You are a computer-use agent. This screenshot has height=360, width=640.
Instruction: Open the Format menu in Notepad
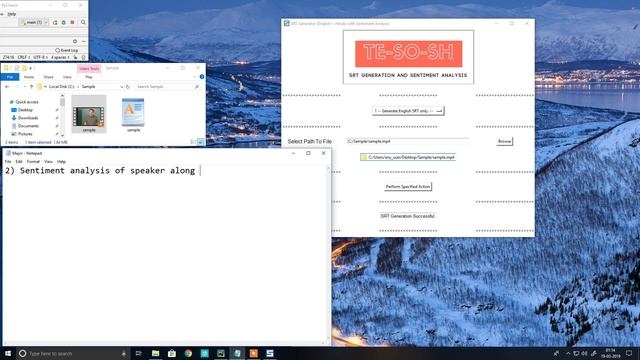(33, 162)
